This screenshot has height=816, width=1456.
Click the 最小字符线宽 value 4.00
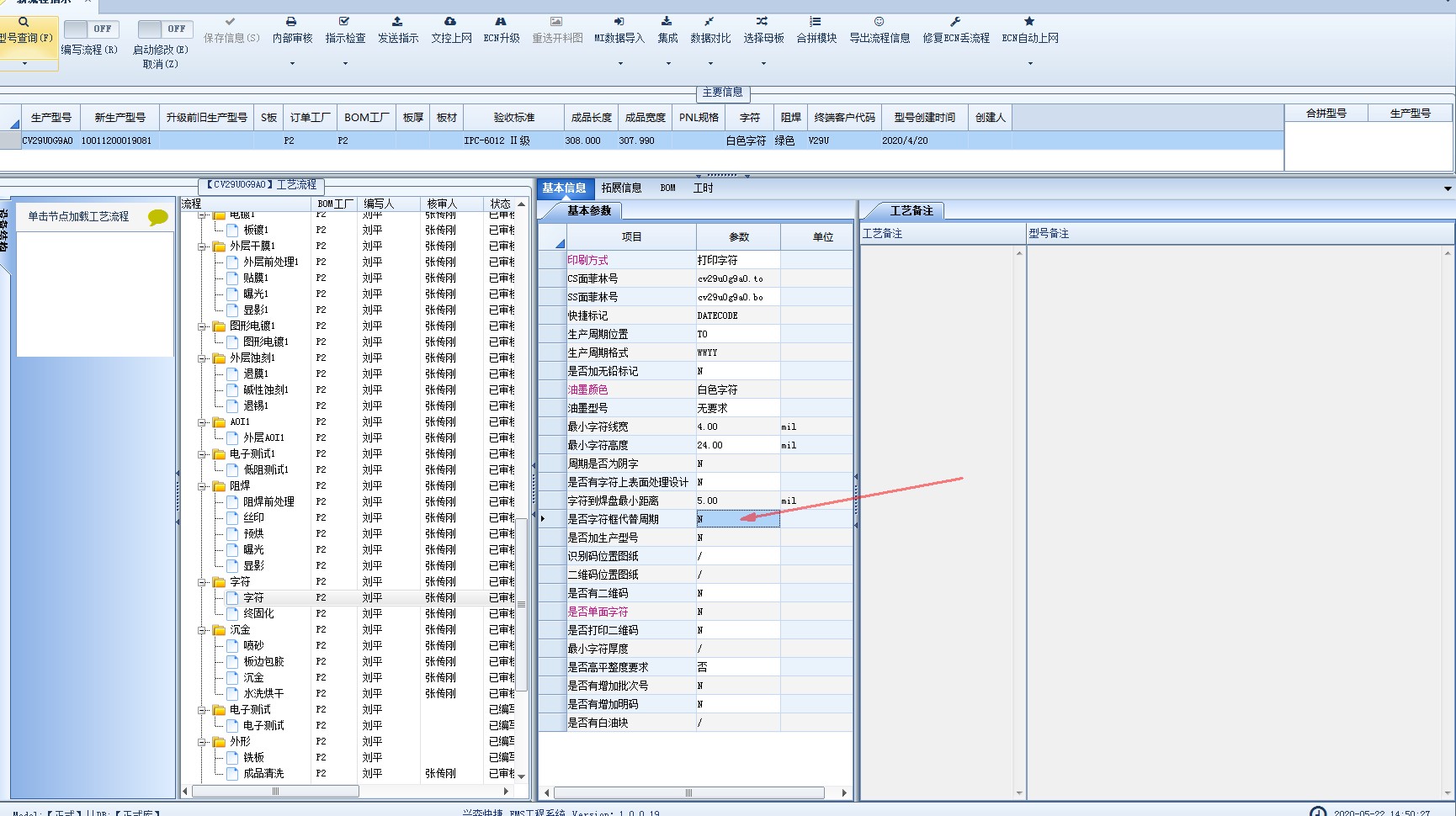[738, 427]
